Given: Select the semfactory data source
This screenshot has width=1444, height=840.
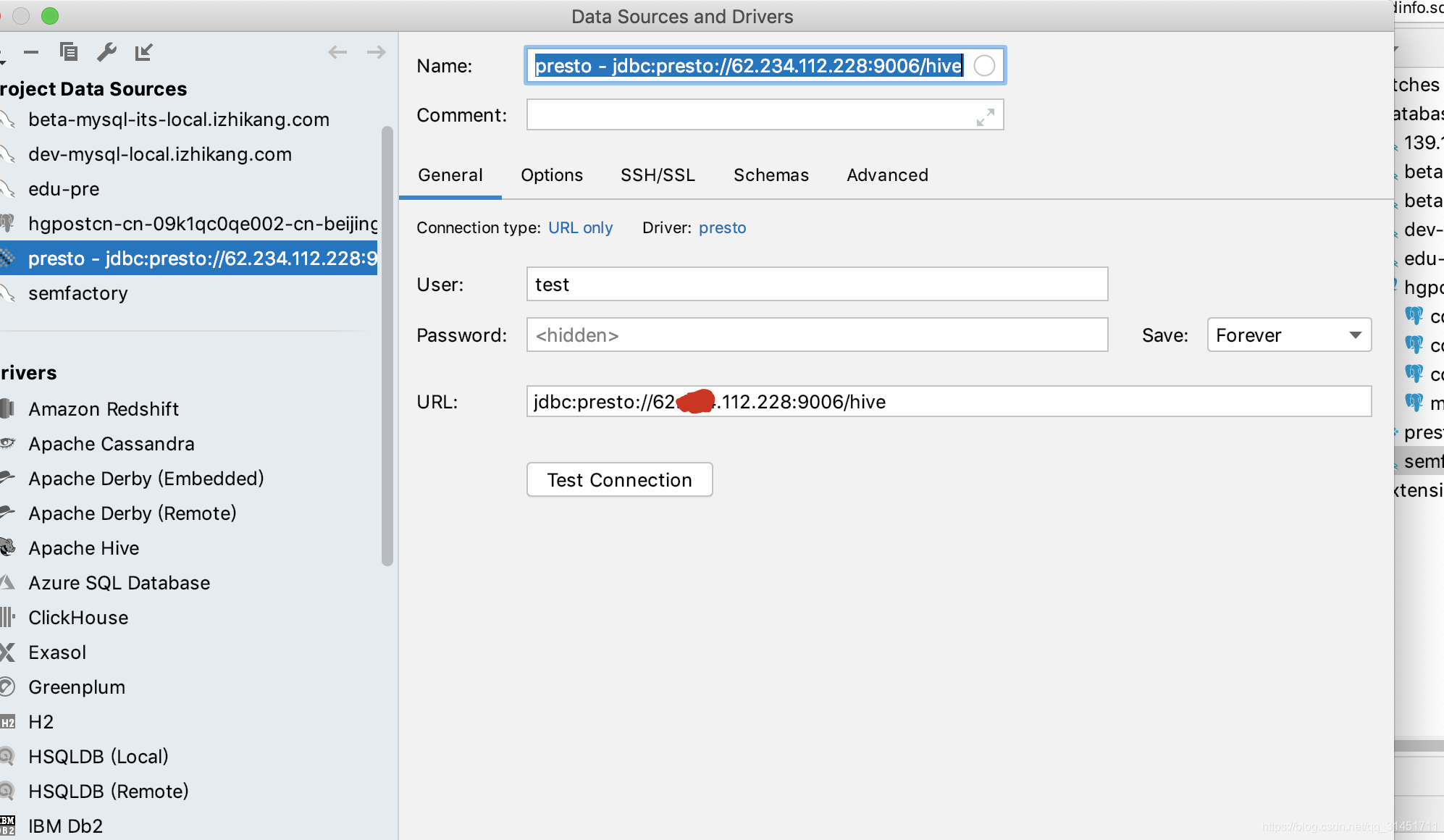Looking at the screenshot, I should pyautogui.click(x=77, y=293).
